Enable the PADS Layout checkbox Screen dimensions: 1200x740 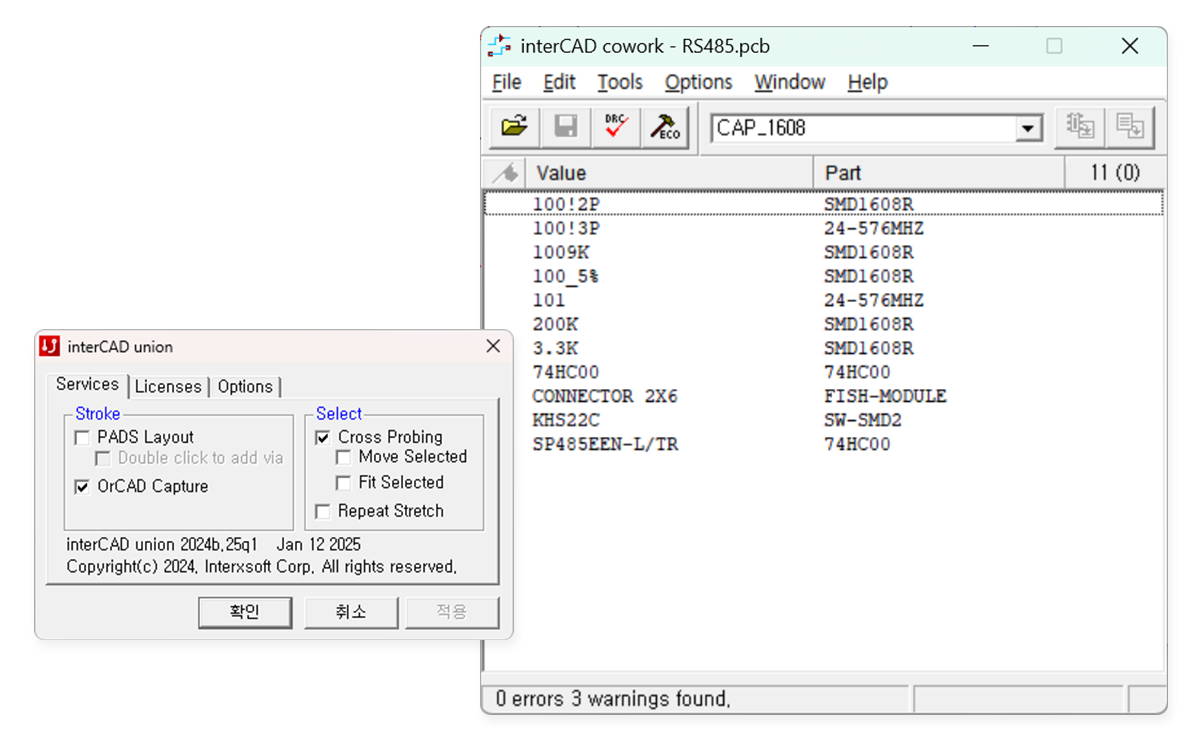pos(83,437)
